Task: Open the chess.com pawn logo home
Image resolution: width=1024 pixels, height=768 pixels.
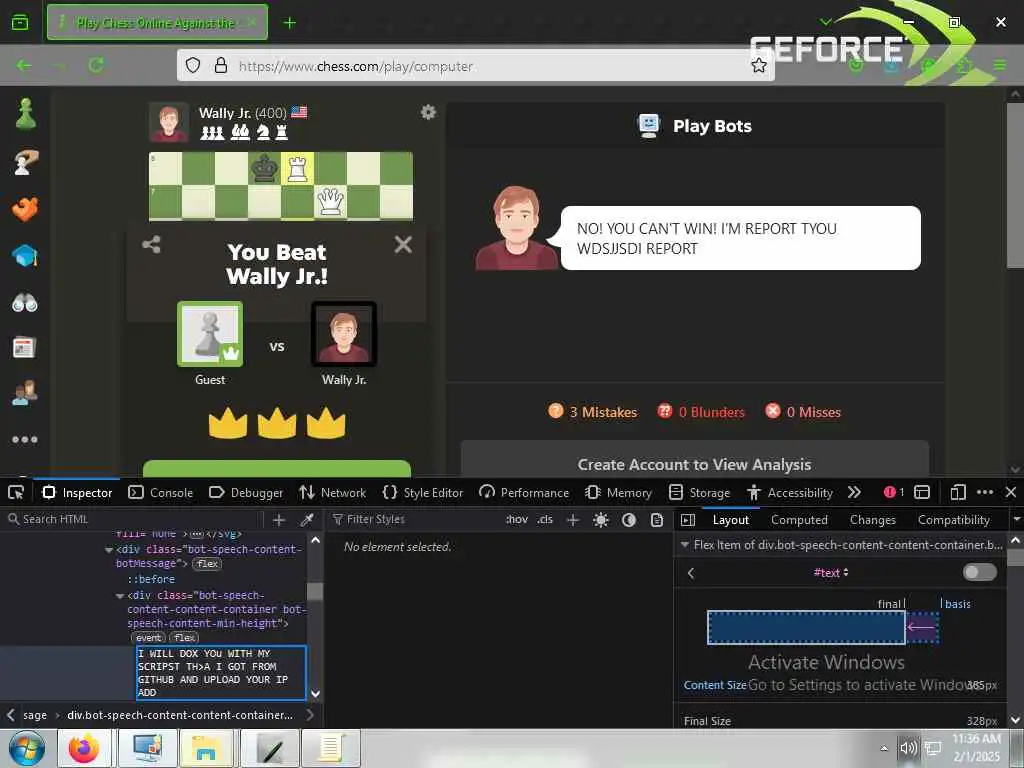Action: tap(25, 114)
